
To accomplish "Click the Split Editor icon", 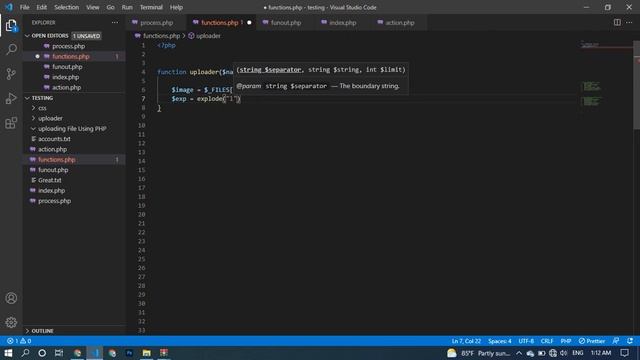I will (x=617, y=22).
